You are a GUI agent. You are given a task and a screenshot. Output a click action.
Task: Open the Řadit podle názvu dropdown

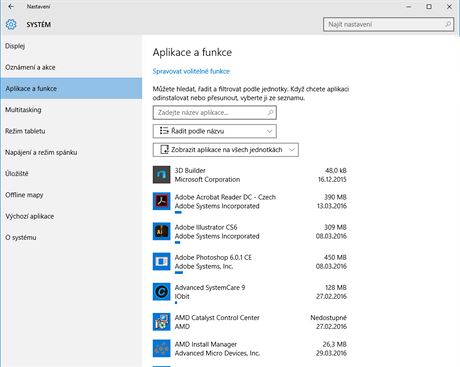click(215, 131)
